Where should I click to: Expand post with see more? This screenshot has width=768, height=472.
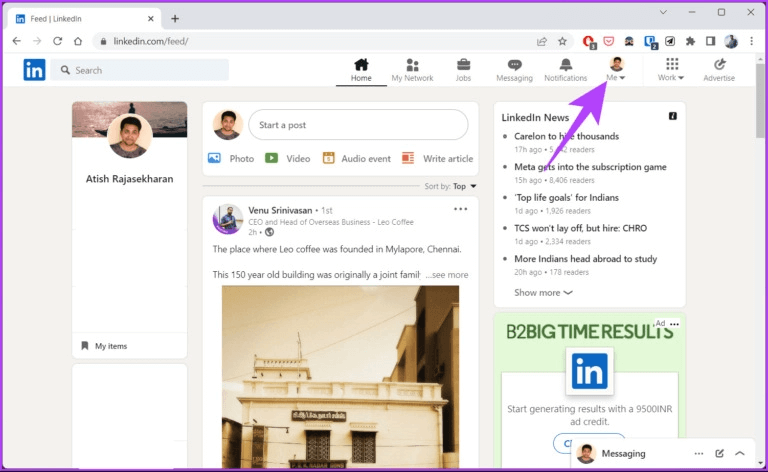(447, 275)
